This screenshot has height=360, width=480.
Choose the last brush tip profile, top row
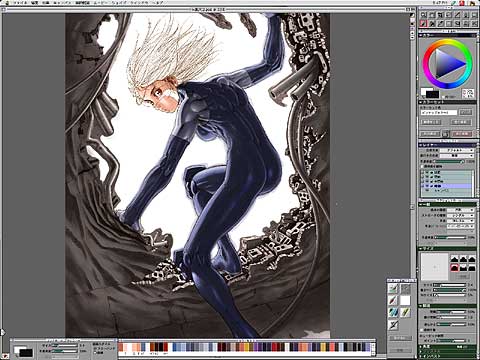(472, 259)
